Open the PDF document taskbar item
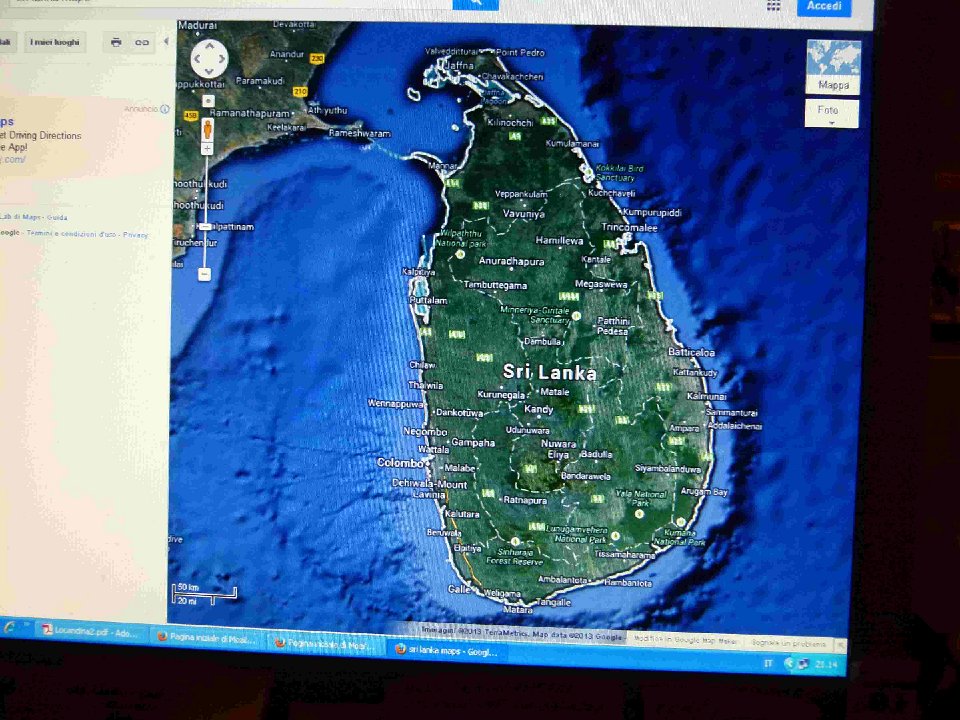 tap(91, 632)
